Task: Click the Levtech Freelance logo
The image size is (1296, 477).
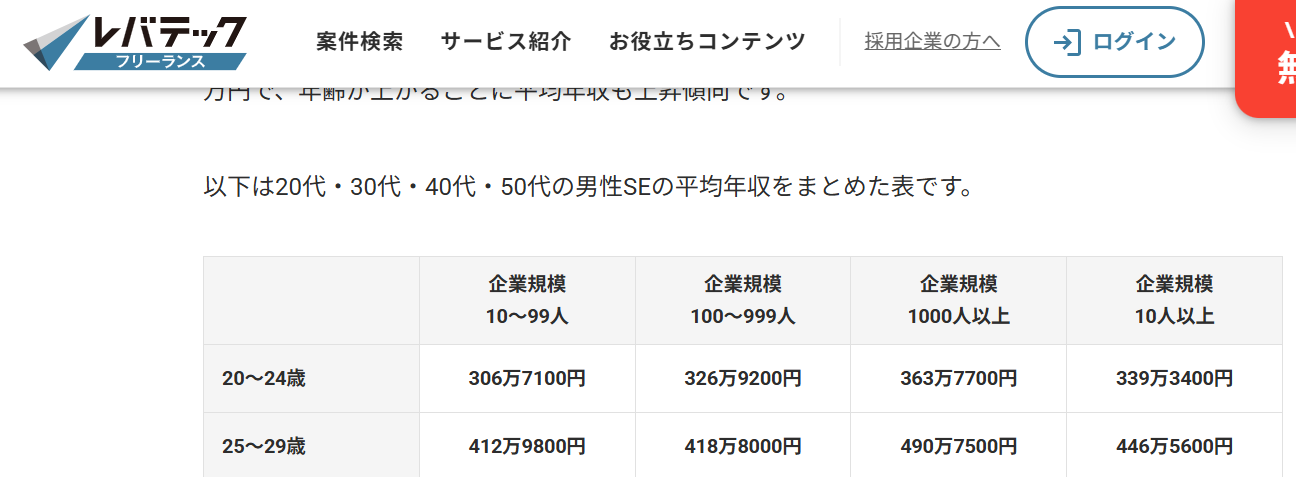Action: tap(135, 43)
